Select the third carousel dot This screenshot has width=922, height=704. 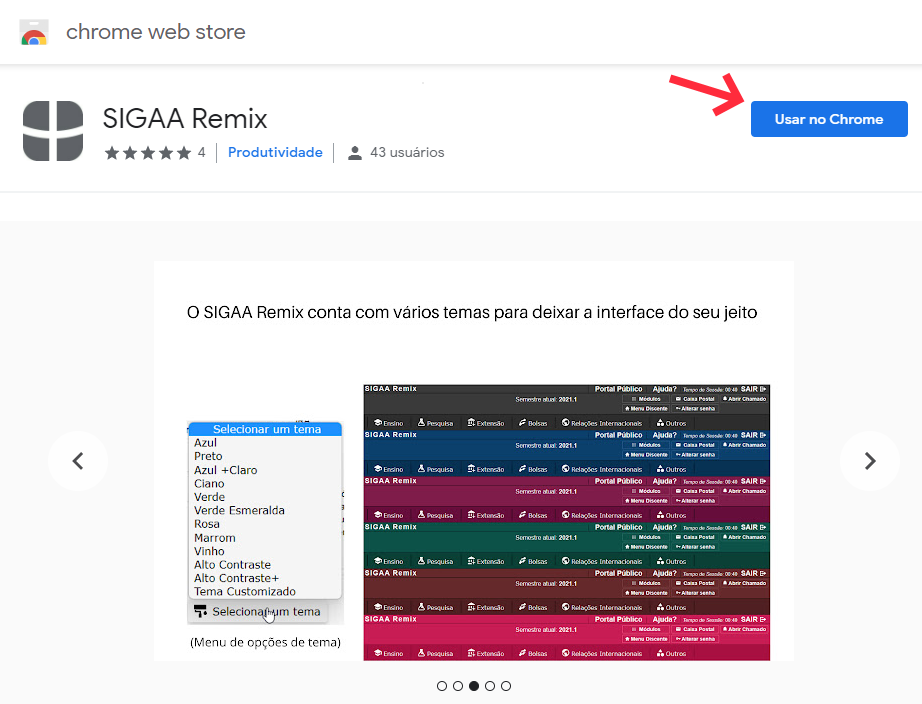click(474, 686)
